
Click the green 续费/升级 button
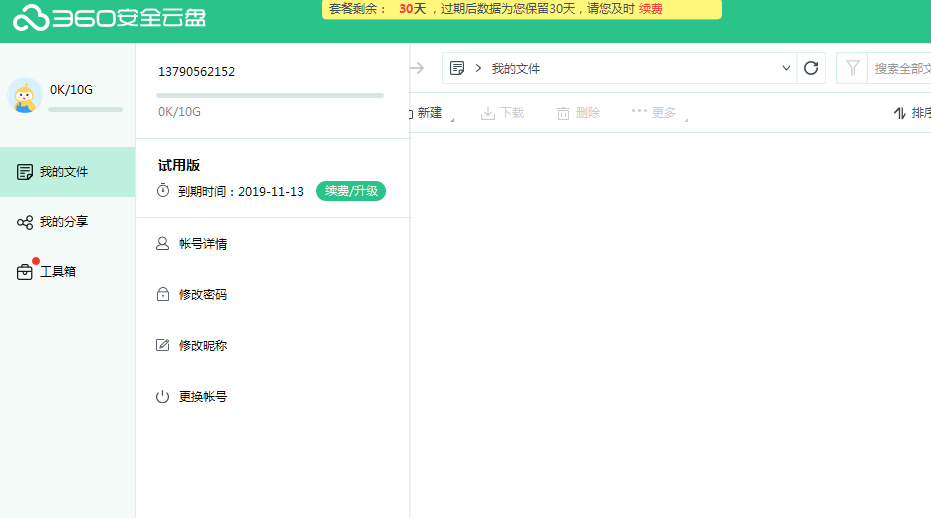tap(350, 191)
